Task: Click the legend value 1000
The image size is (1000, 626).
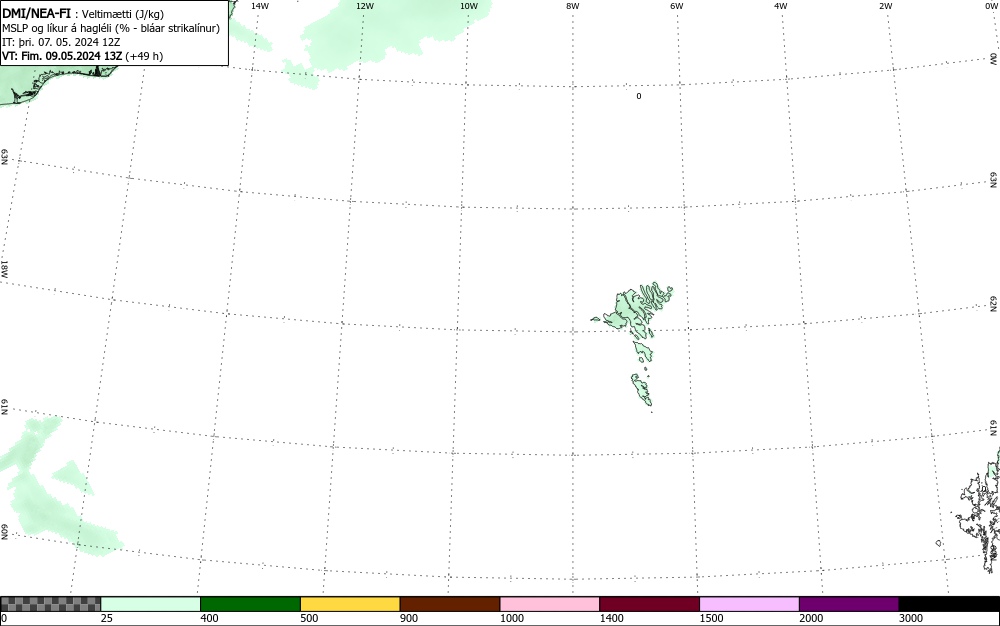Action: (x=511, y=618)
